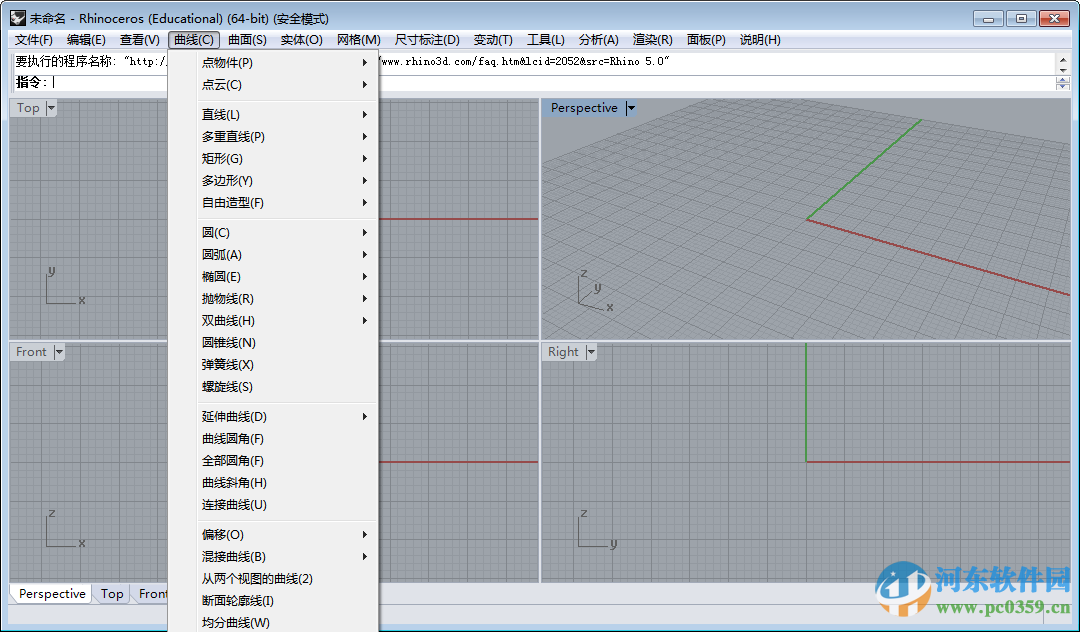Image resolution: width=1080 pixels, height=632 pixels.
Task: Choose 螺旋线(S) from the curve menu
Action: (273, 387)
